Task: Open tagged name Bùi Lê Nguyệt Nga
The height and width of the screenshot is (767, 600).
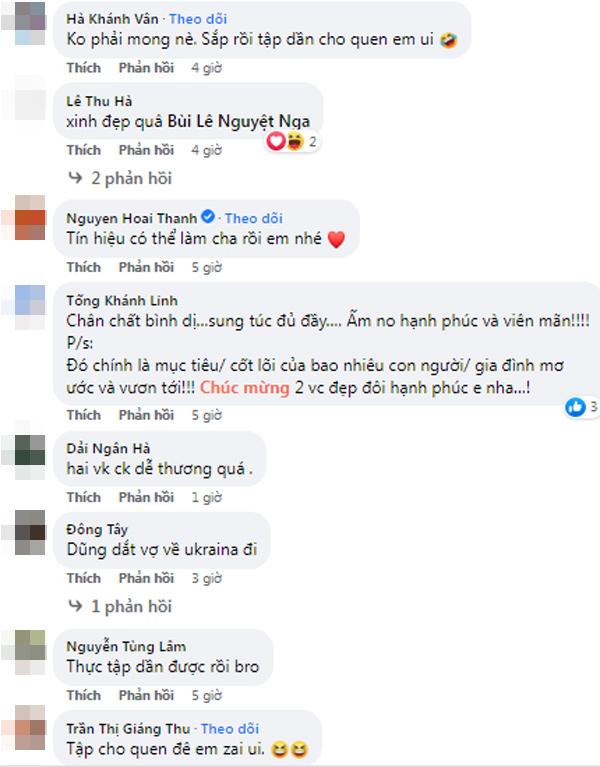Action: pos(239,121)
